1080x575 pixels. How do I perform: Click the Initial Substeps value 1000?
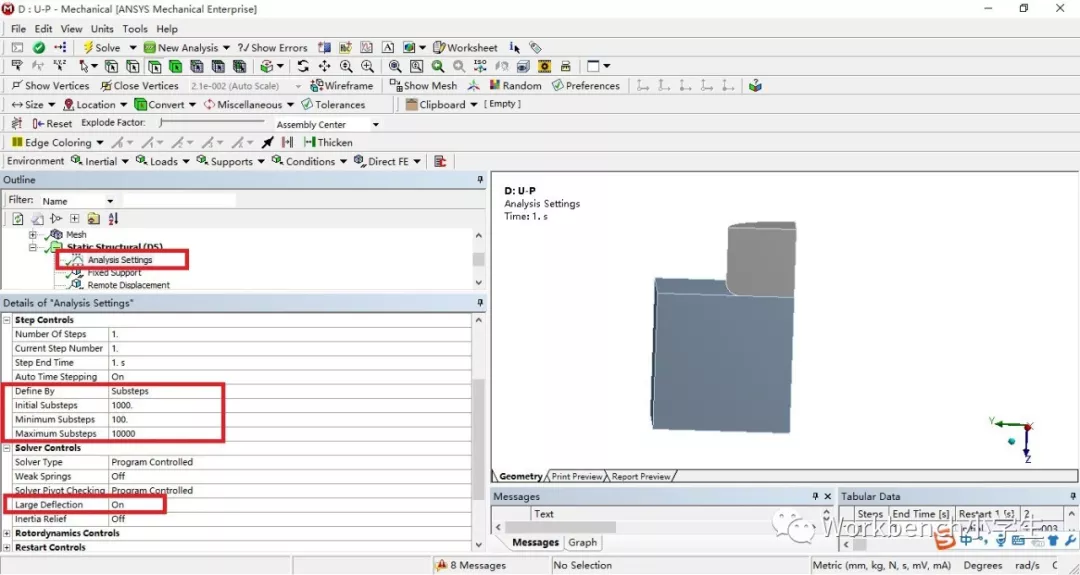[x=289, y=406]
